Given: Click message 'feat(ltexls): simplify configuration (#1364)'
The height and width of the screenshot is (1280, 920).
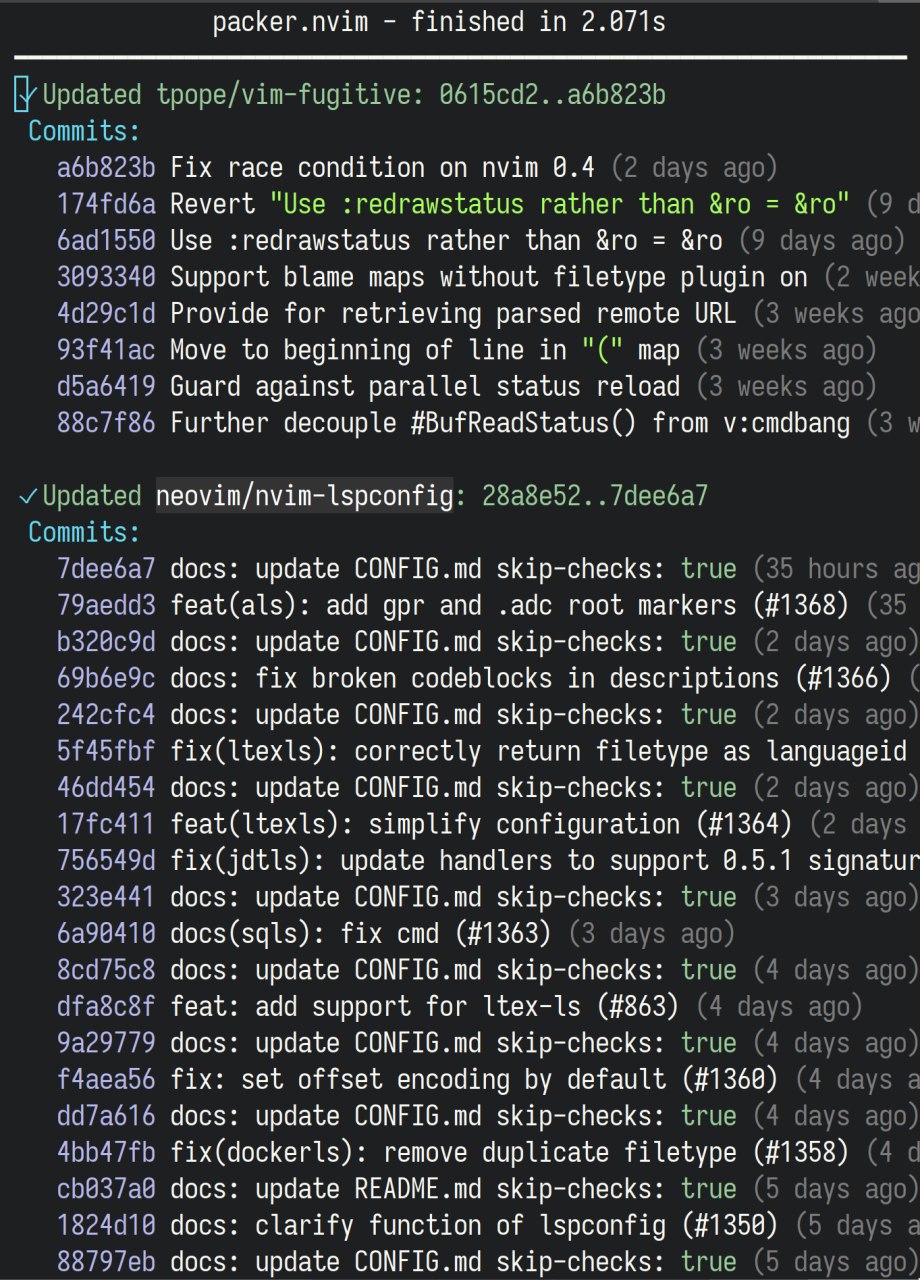Looking at the screenshot, I should point(481,824).
